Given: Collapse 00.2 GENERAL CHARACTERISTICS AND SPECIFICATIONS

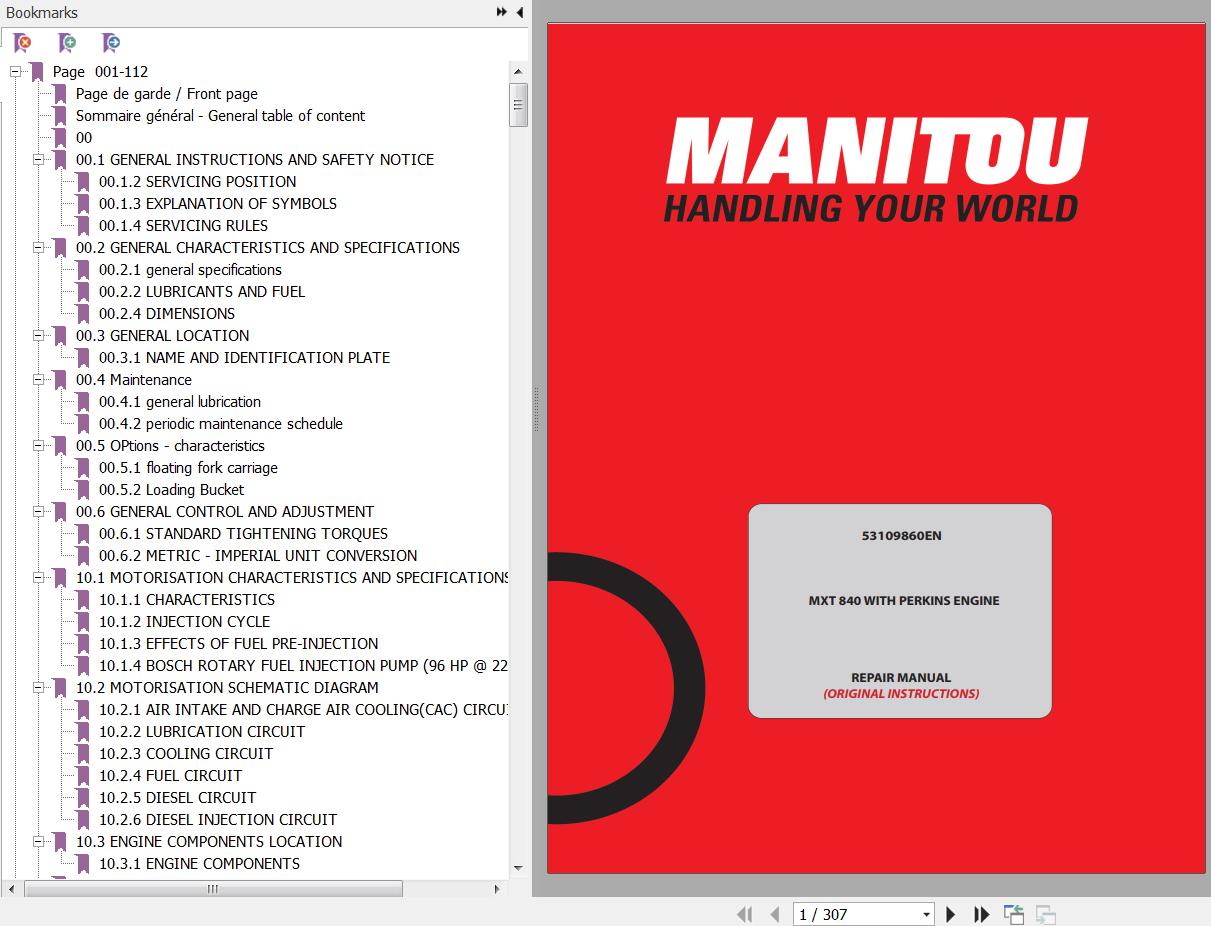Looking at the screenshot, I should pyautogui.click(x=38, y=248).
